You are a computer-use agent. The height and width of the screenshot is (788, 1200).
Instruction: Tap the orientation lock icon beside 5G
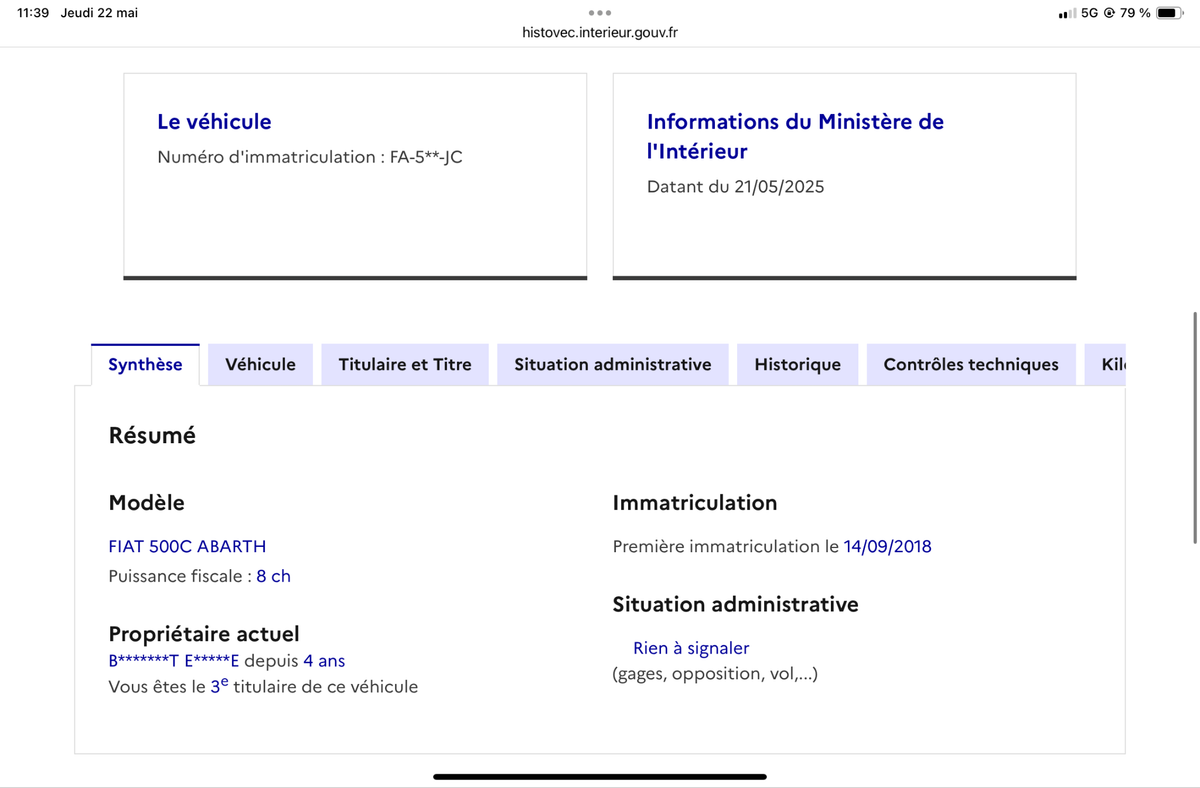1109,13
